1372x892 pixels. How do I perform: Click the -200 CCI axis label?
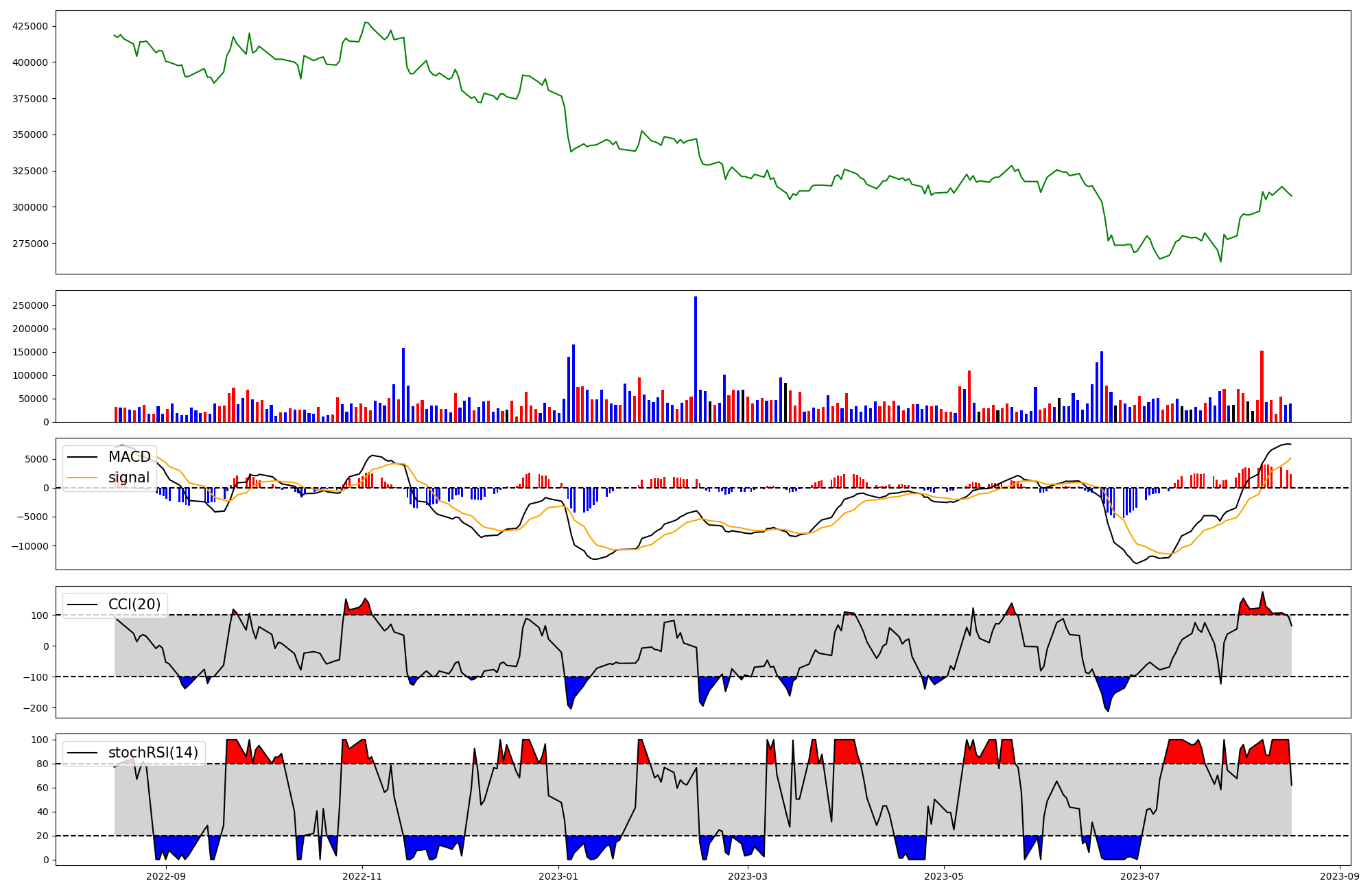tap(36, 708)
